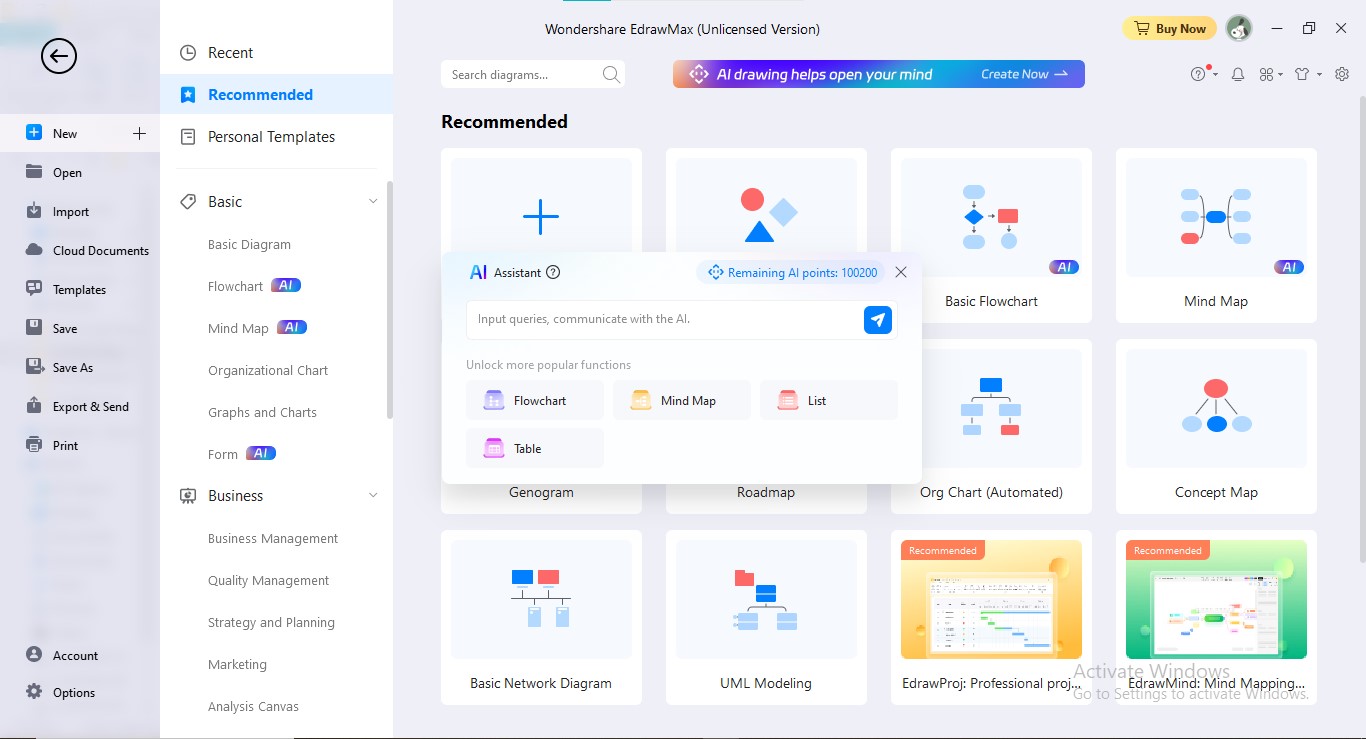
Task: Select Quality Management category
Action: (x=268, y=580)
